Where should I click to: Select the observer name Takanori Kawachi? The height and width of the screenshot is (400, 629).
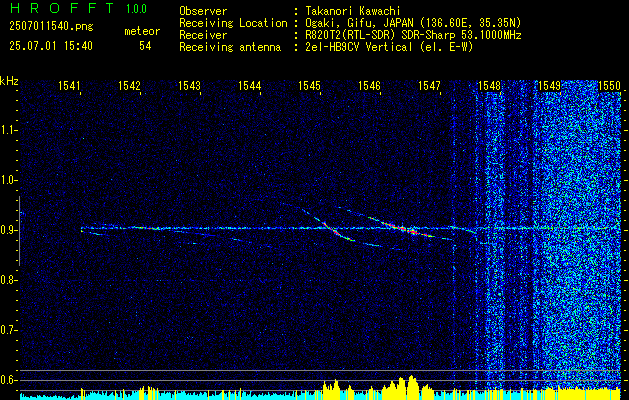click(x=353, y=11)
